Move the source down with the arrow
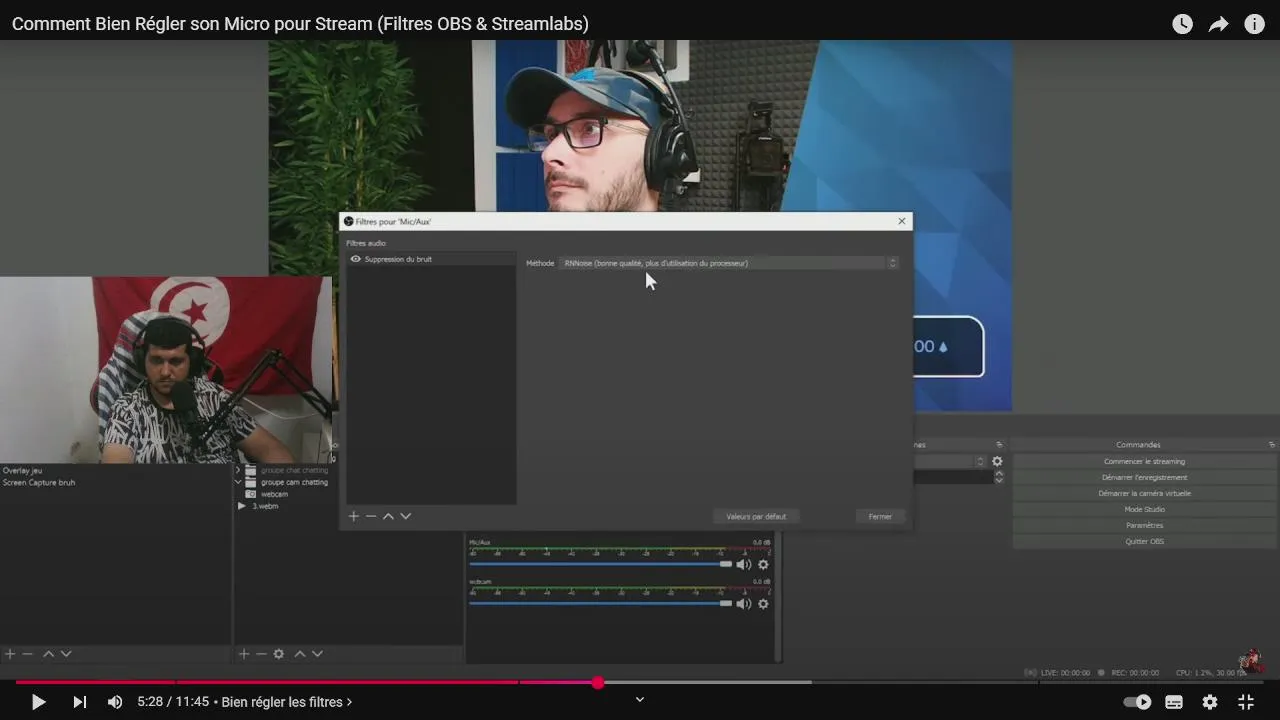 [317, 654]
